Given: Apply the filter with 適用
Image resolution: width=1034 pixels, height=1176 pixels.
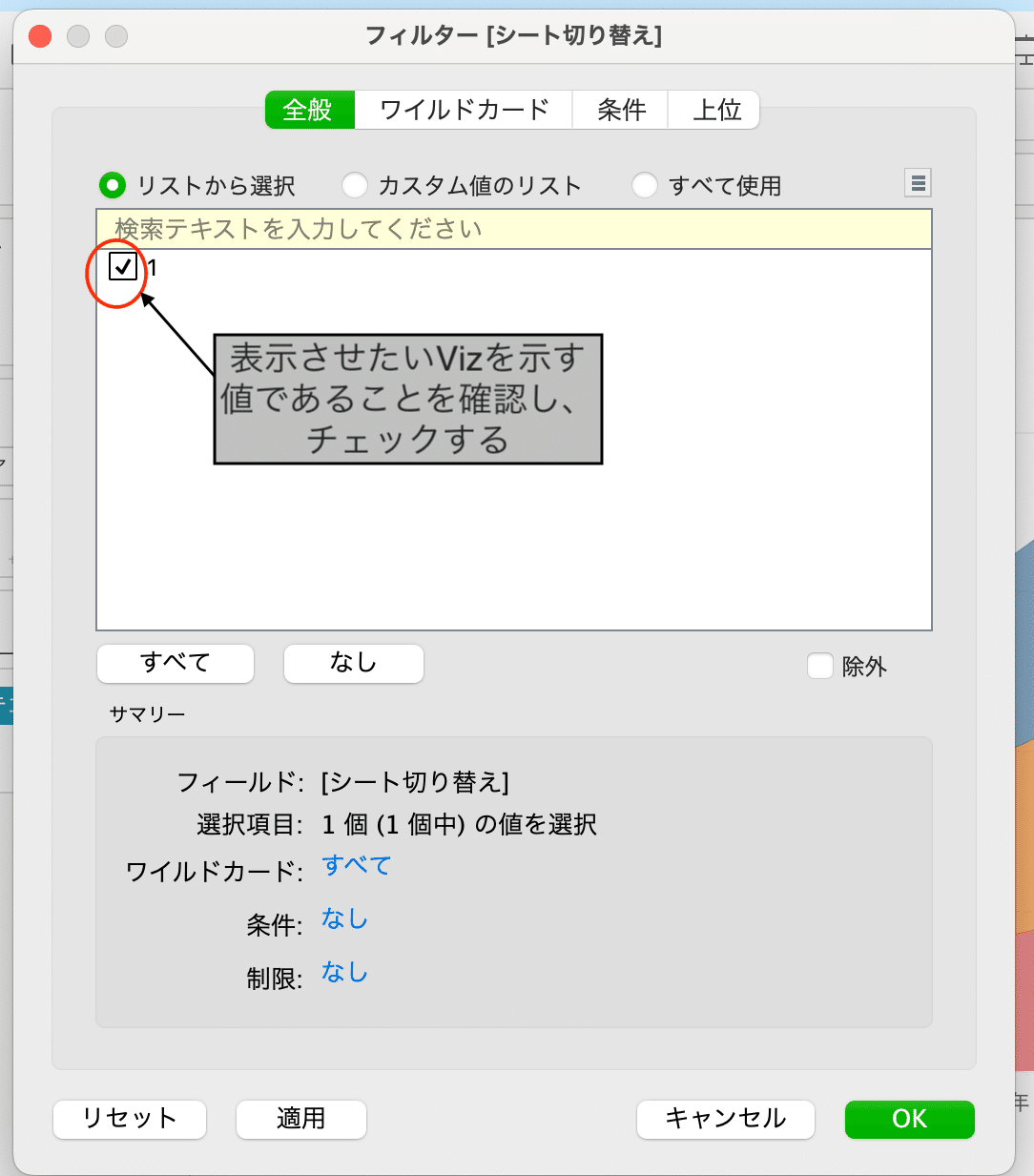Looking at the screenshot, I should point(301,1119).
